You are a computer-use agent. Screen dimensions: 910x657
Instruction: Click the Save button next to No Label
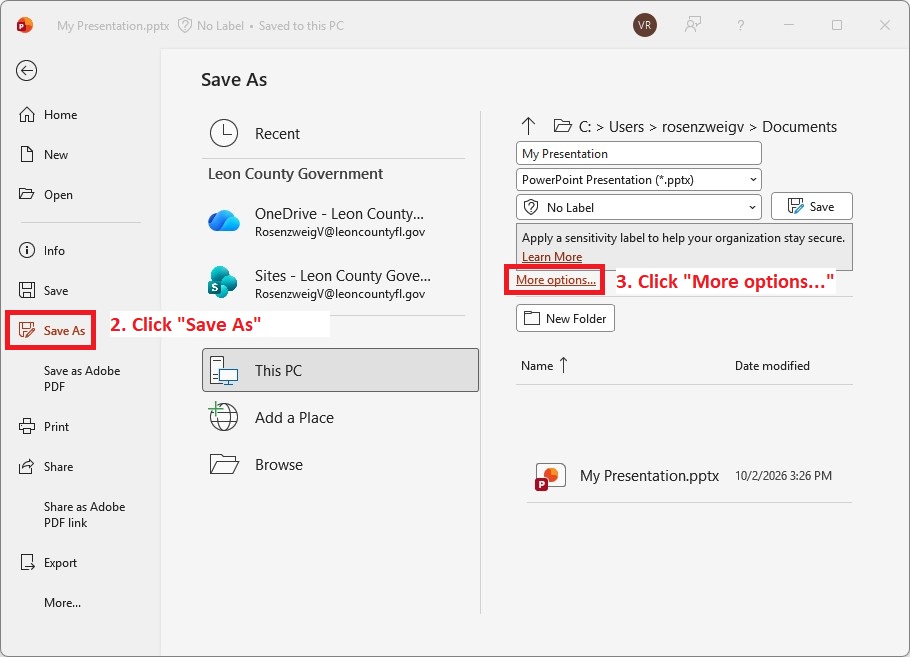tap(811, 207)
